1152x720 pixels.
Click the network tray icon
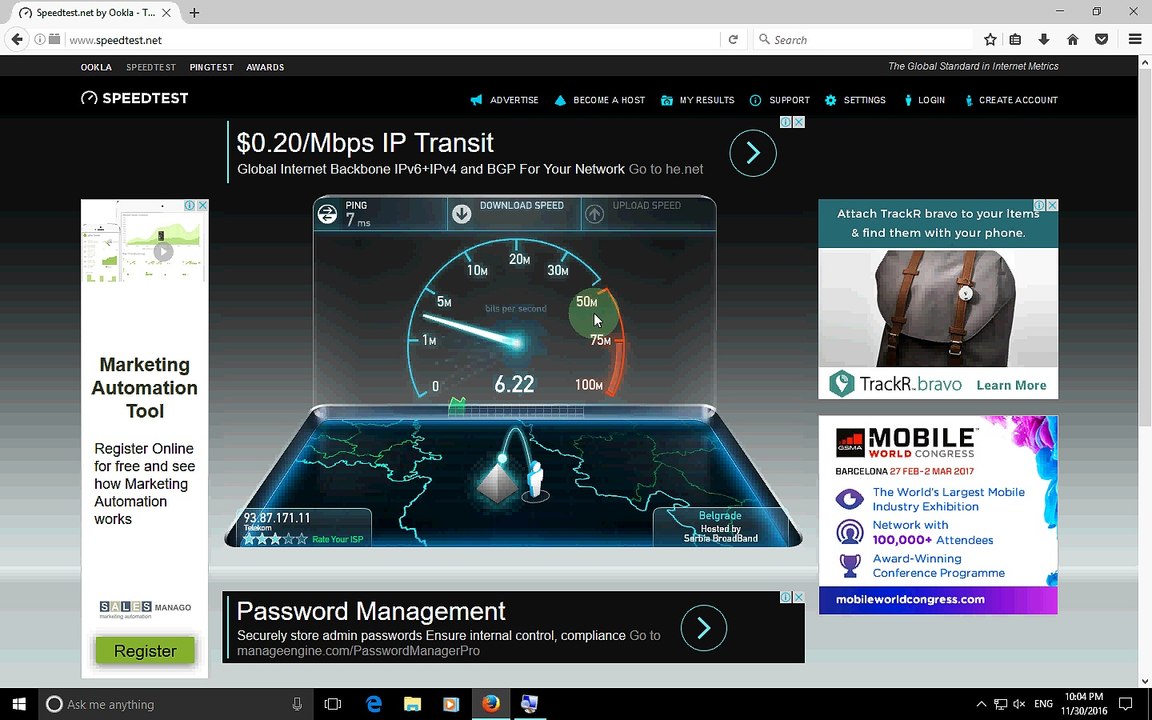point(1000,704)
